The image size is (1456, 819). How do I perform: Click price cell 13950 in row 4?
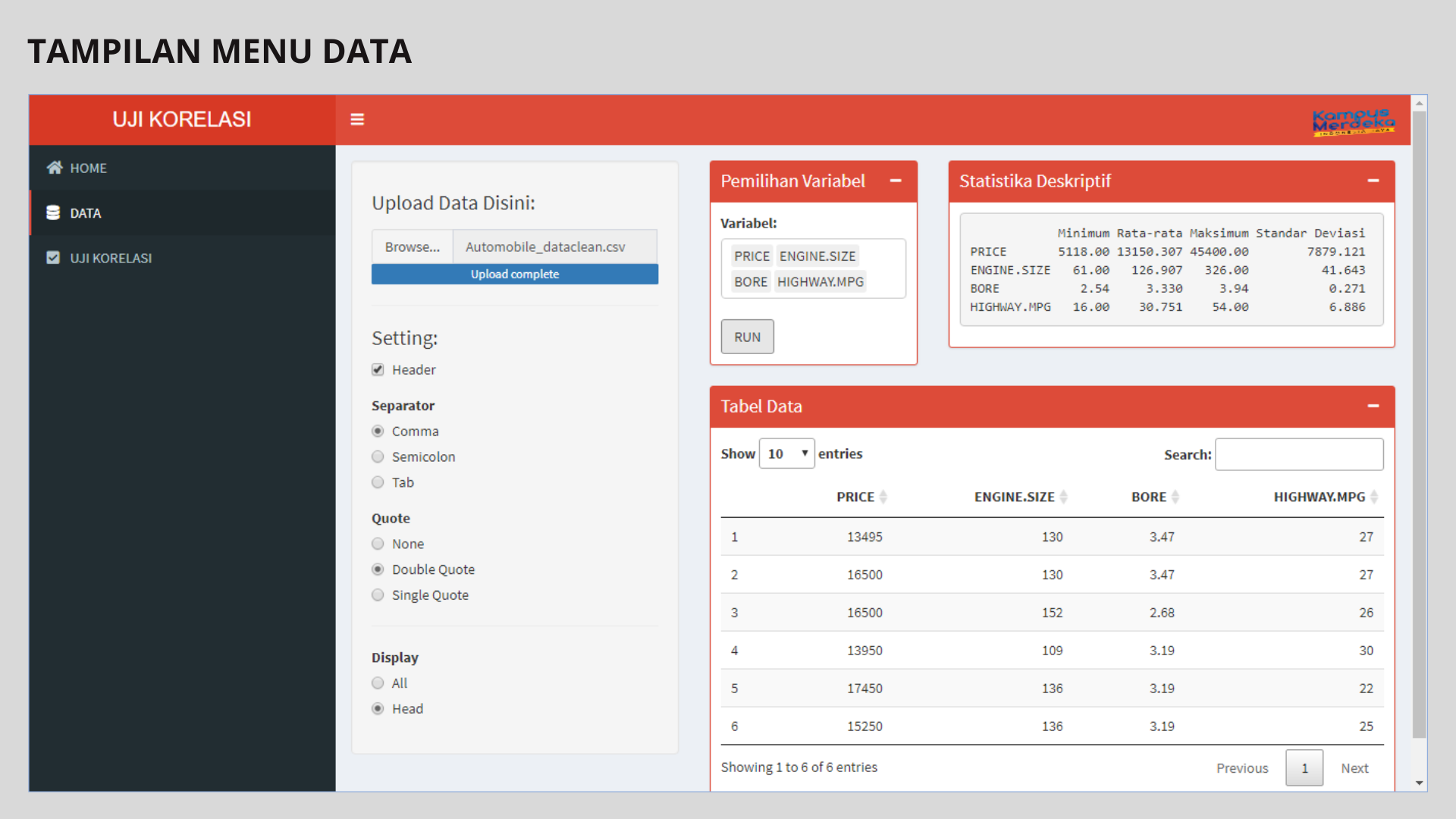click(864, 651)
